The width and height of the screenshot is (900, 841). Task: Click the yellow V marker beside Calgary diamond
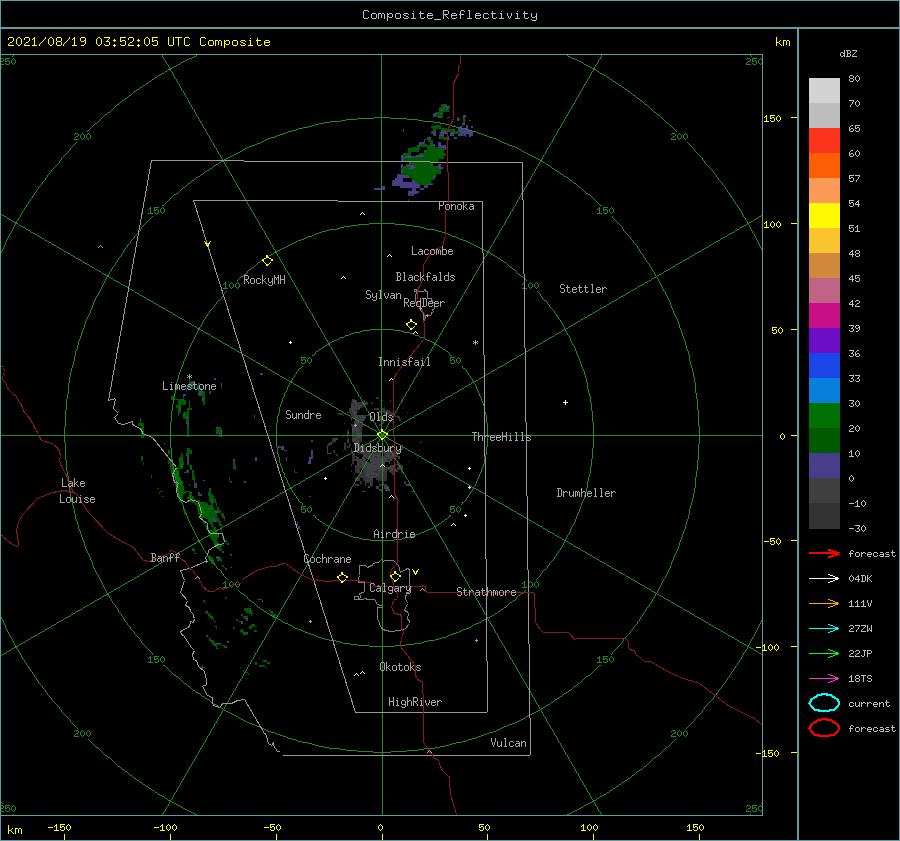416,572
